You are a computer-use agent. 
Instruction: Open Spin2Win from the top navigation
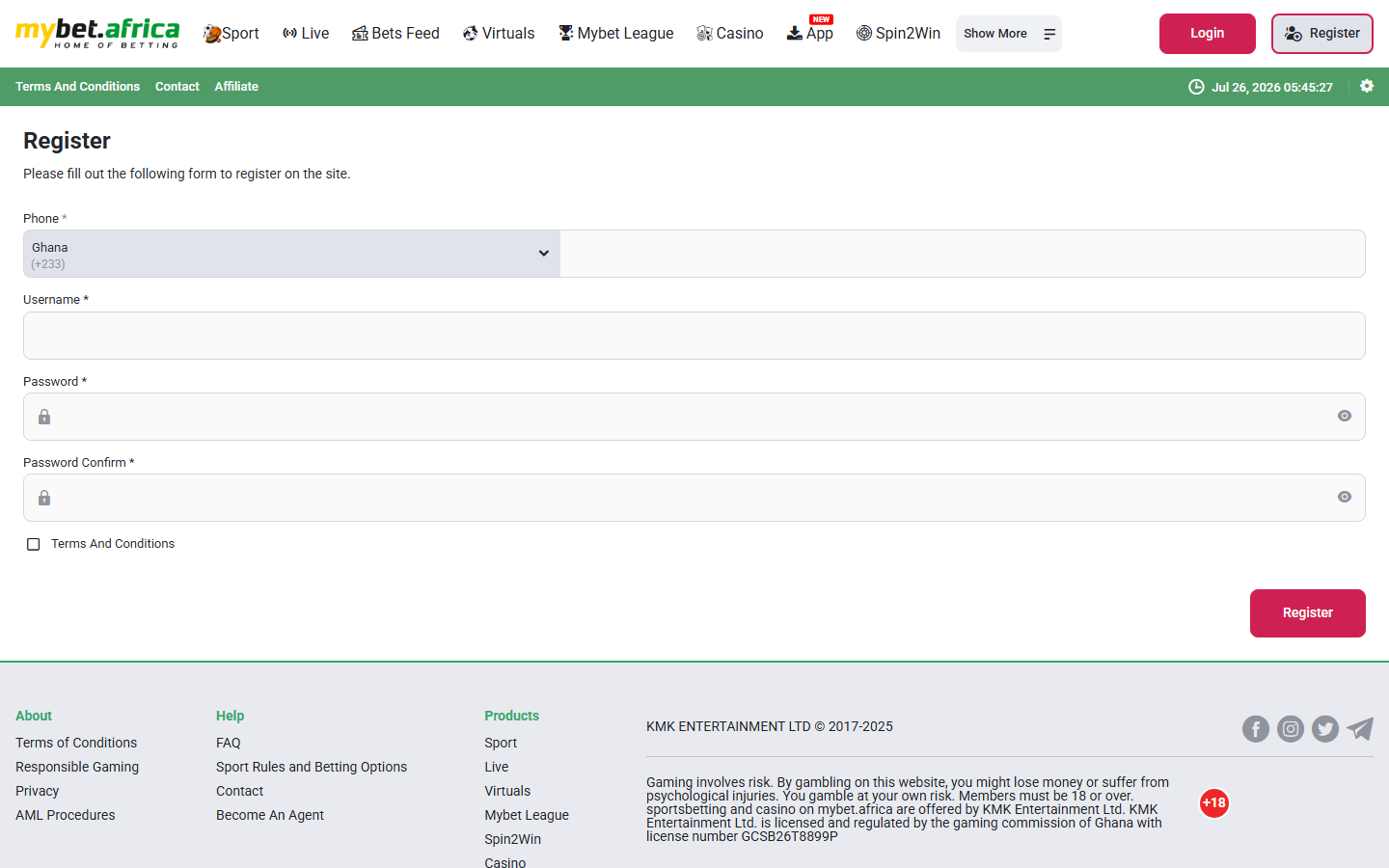pos(898,34)
